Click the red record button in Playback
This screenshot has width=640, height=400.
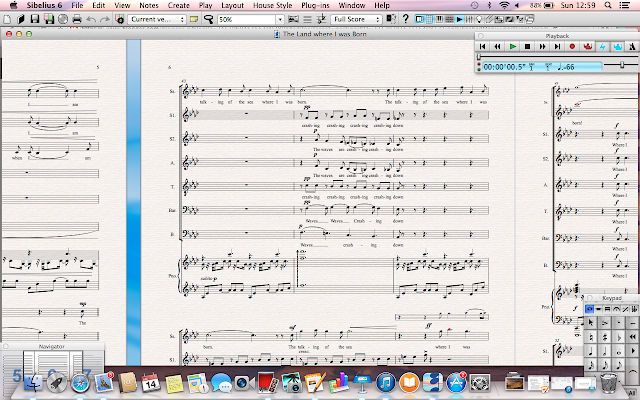point(572,47)
